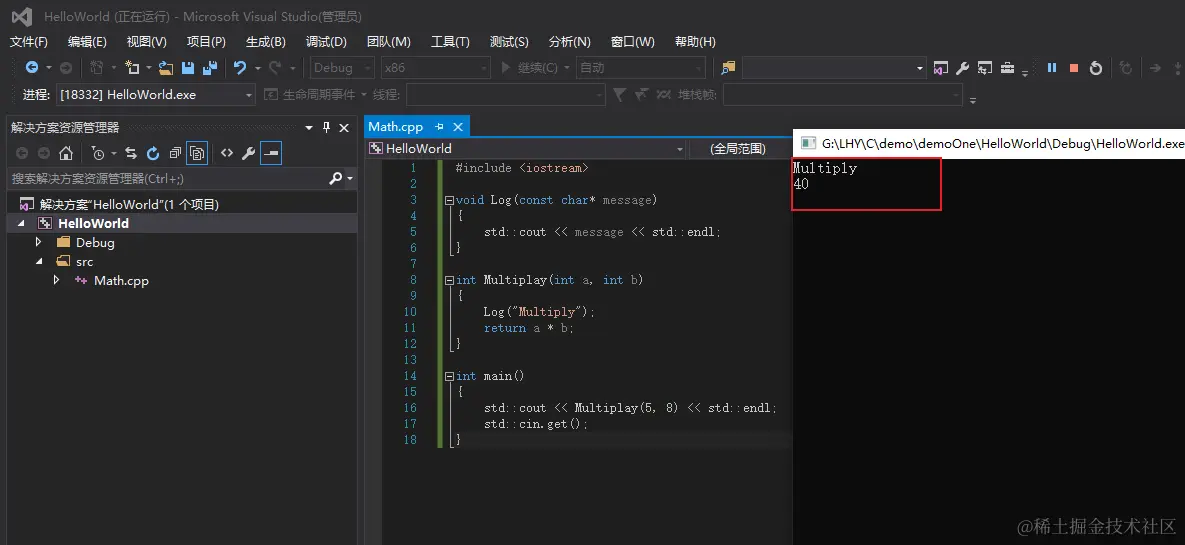The height and width of the screenshot is (545, 1185).
Task: Click the Find in Files folder icon
Action: 728,68
